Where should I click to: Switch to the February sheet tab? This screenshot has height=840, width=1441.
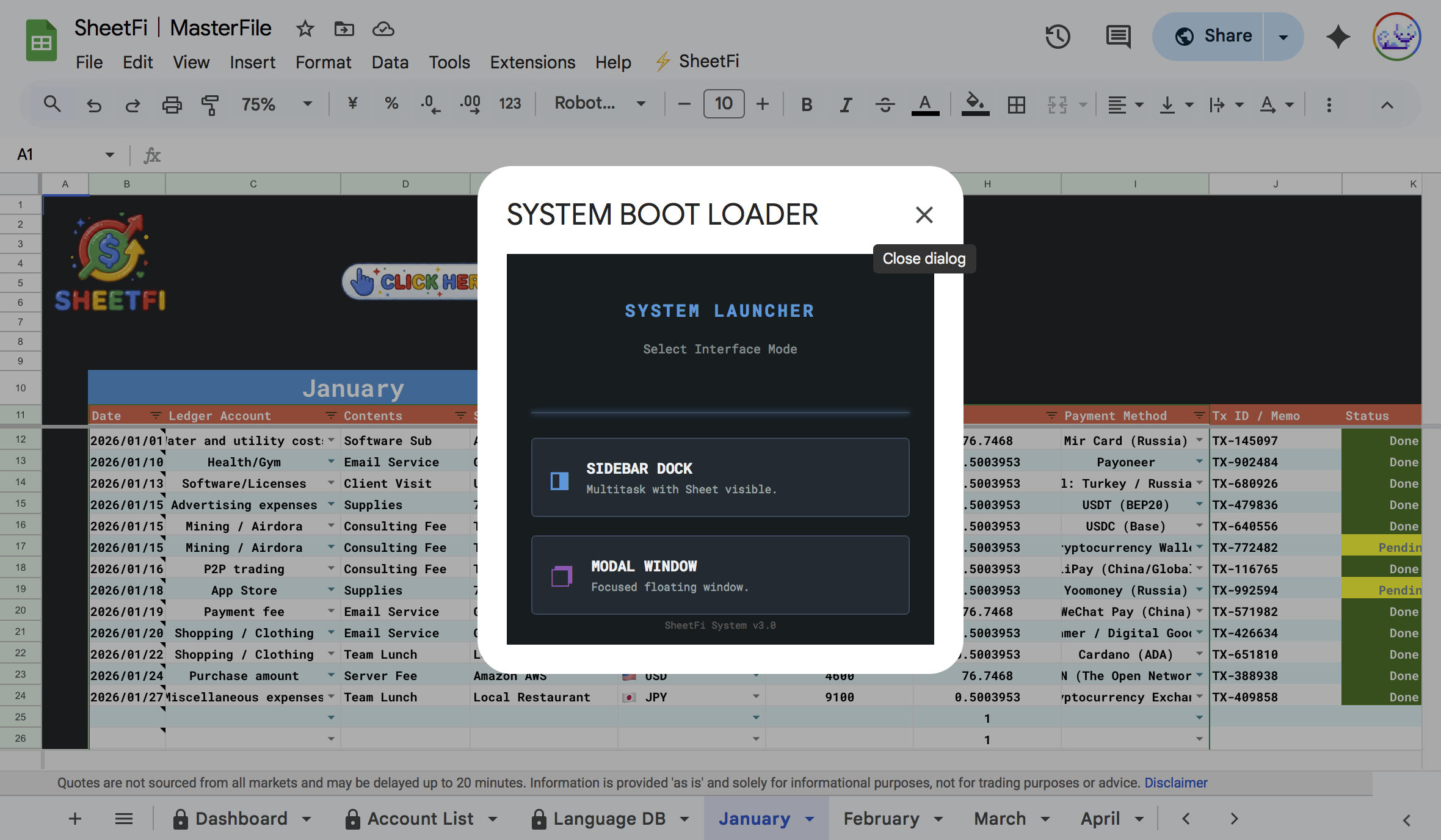881,819
